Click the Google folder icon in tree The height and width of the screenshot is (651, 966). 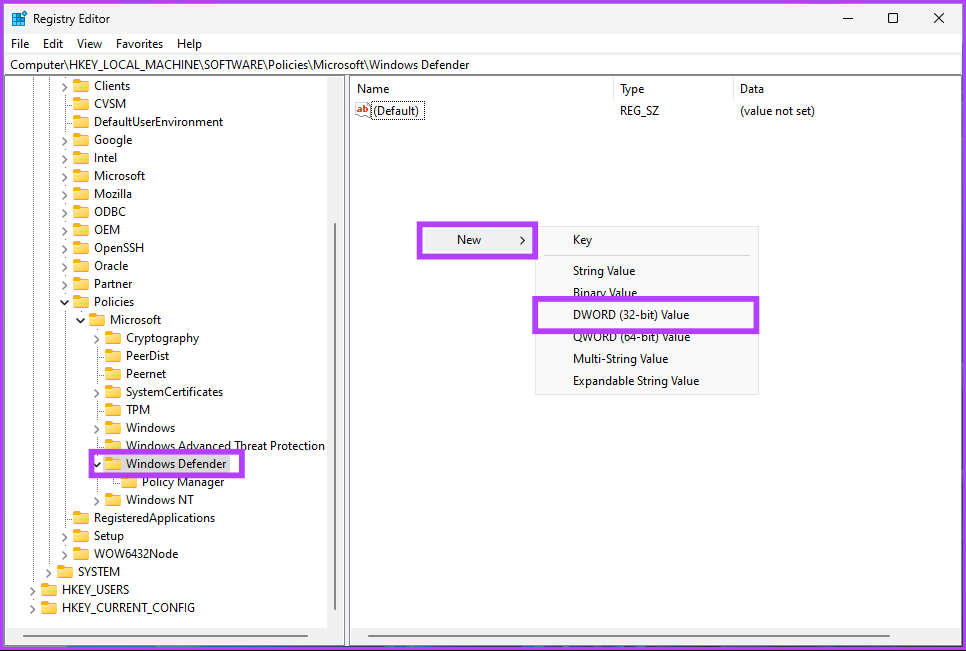[81, 140]
